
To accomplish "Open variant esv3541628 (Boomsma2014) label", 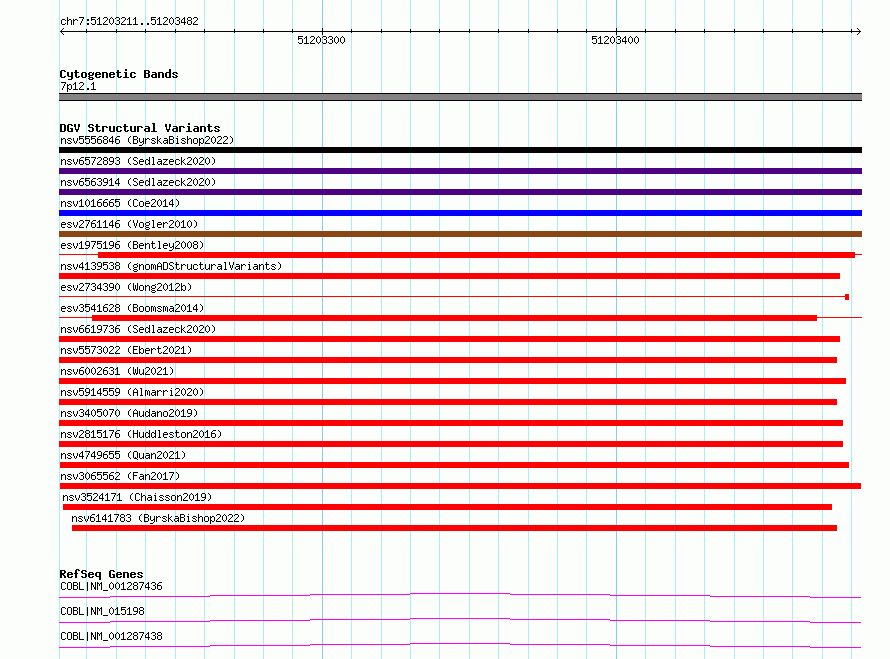I will [x=132, y=308].
